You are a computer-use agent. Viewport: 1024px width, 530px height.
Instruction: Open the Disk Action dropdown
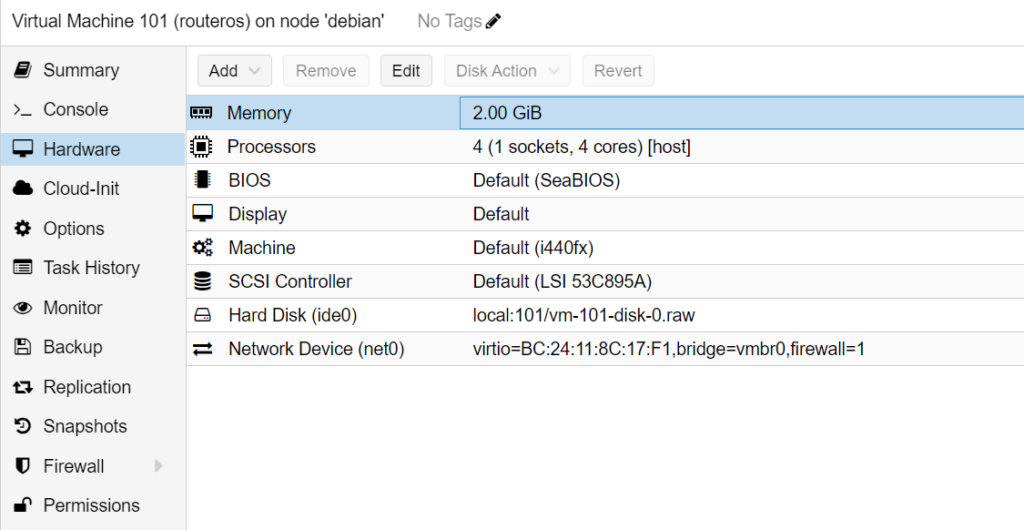pyautogui.click(x=507, y=70)
